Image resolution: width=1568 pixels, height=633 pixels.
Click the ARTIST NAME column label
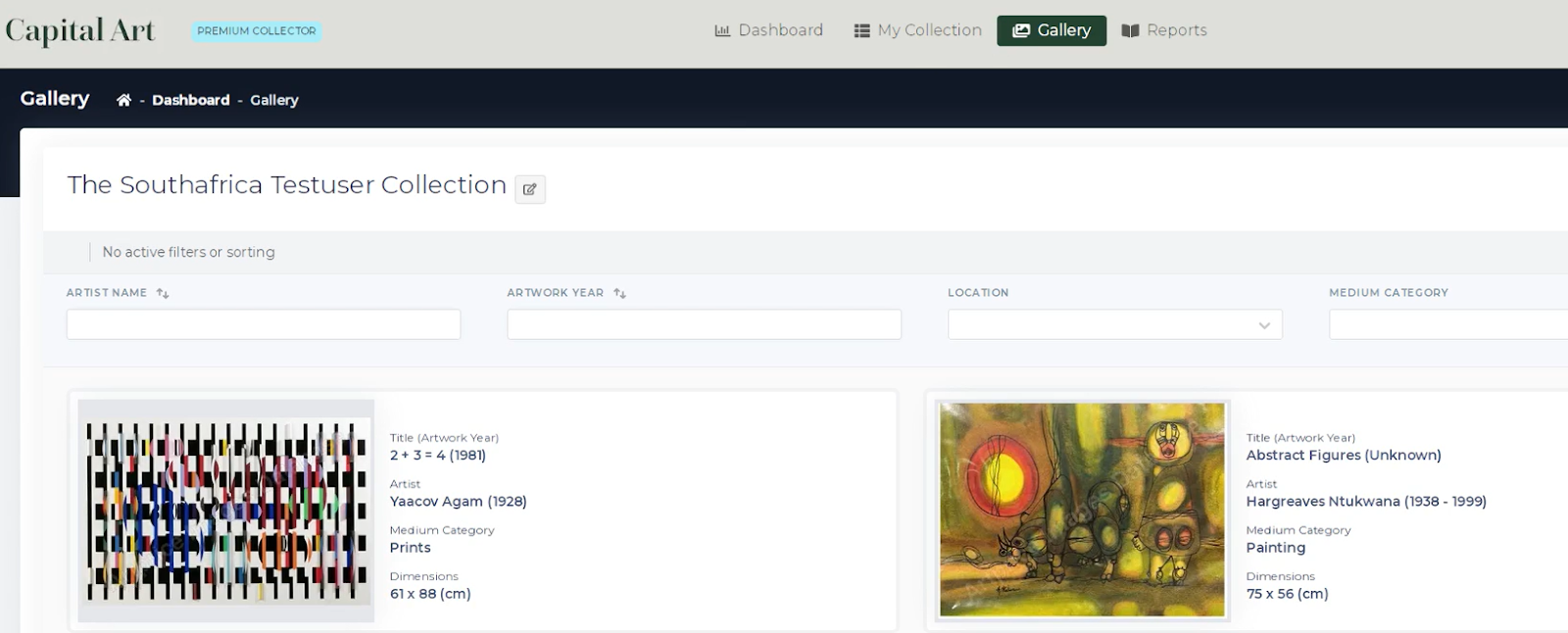tap(107, 293)
